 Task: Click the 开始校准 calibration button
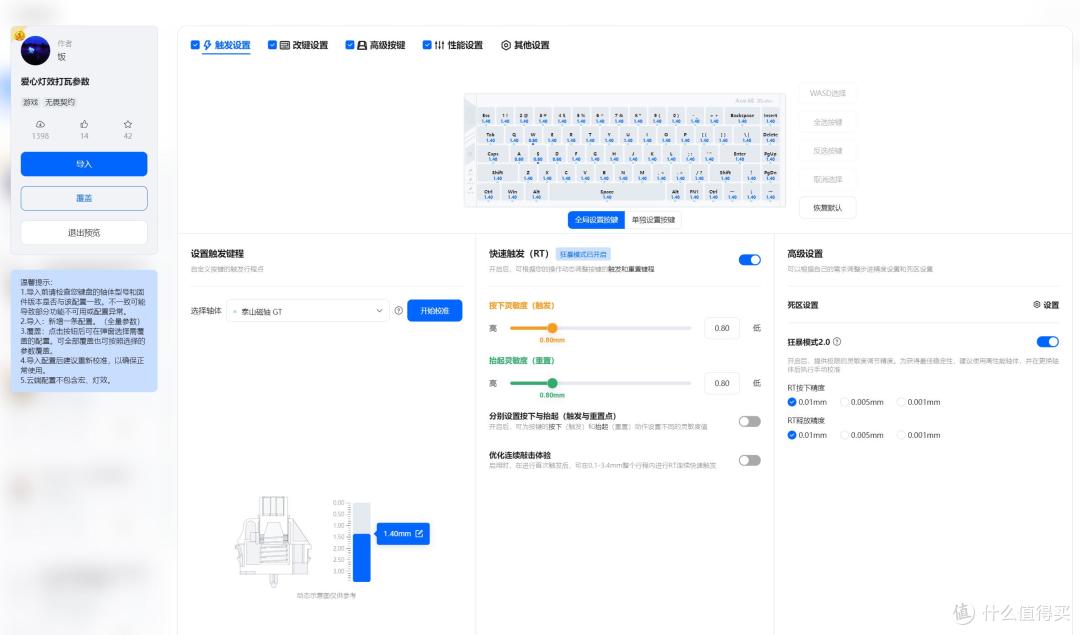[435, 311]
